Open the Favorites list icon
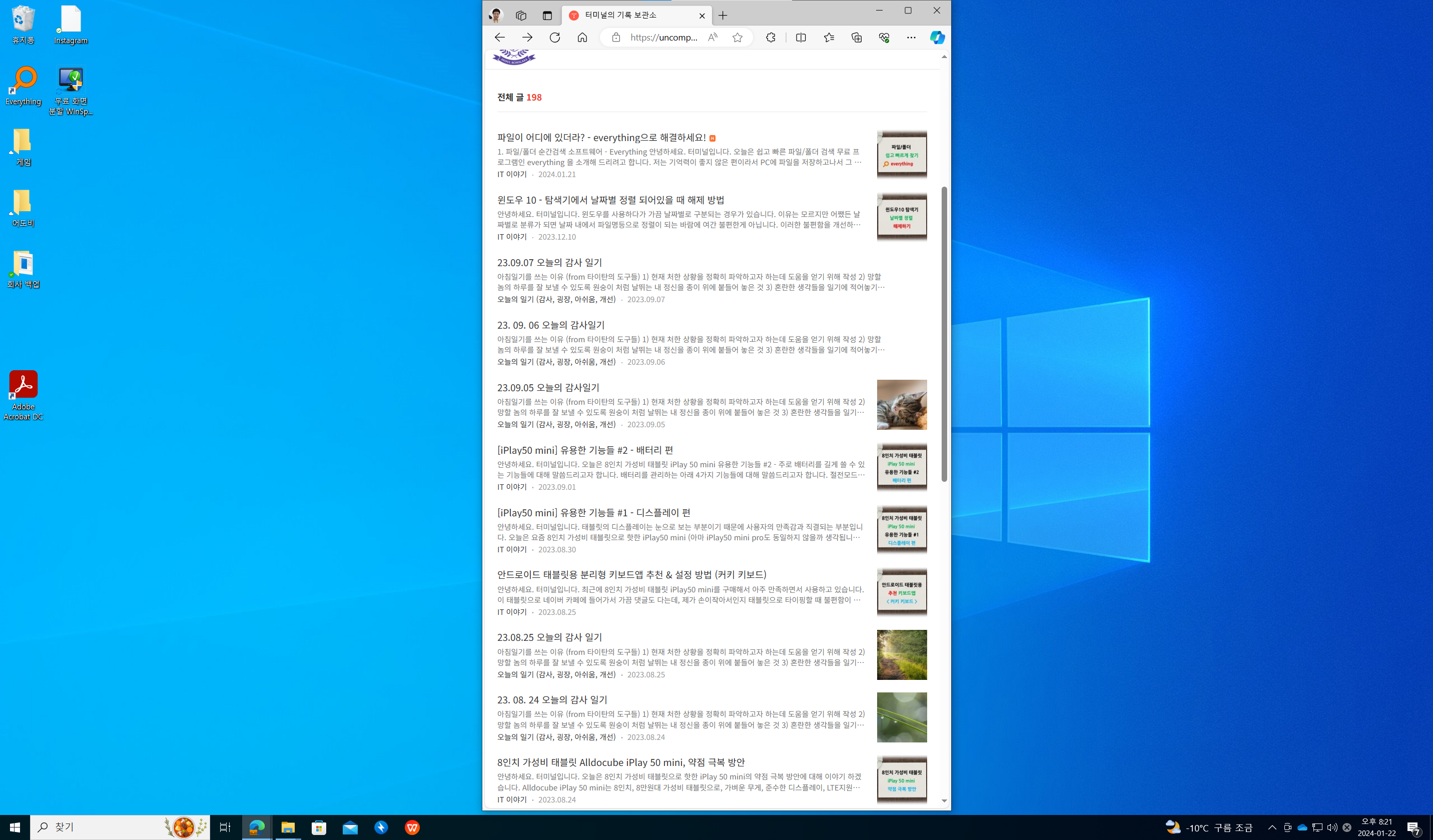 829,38
